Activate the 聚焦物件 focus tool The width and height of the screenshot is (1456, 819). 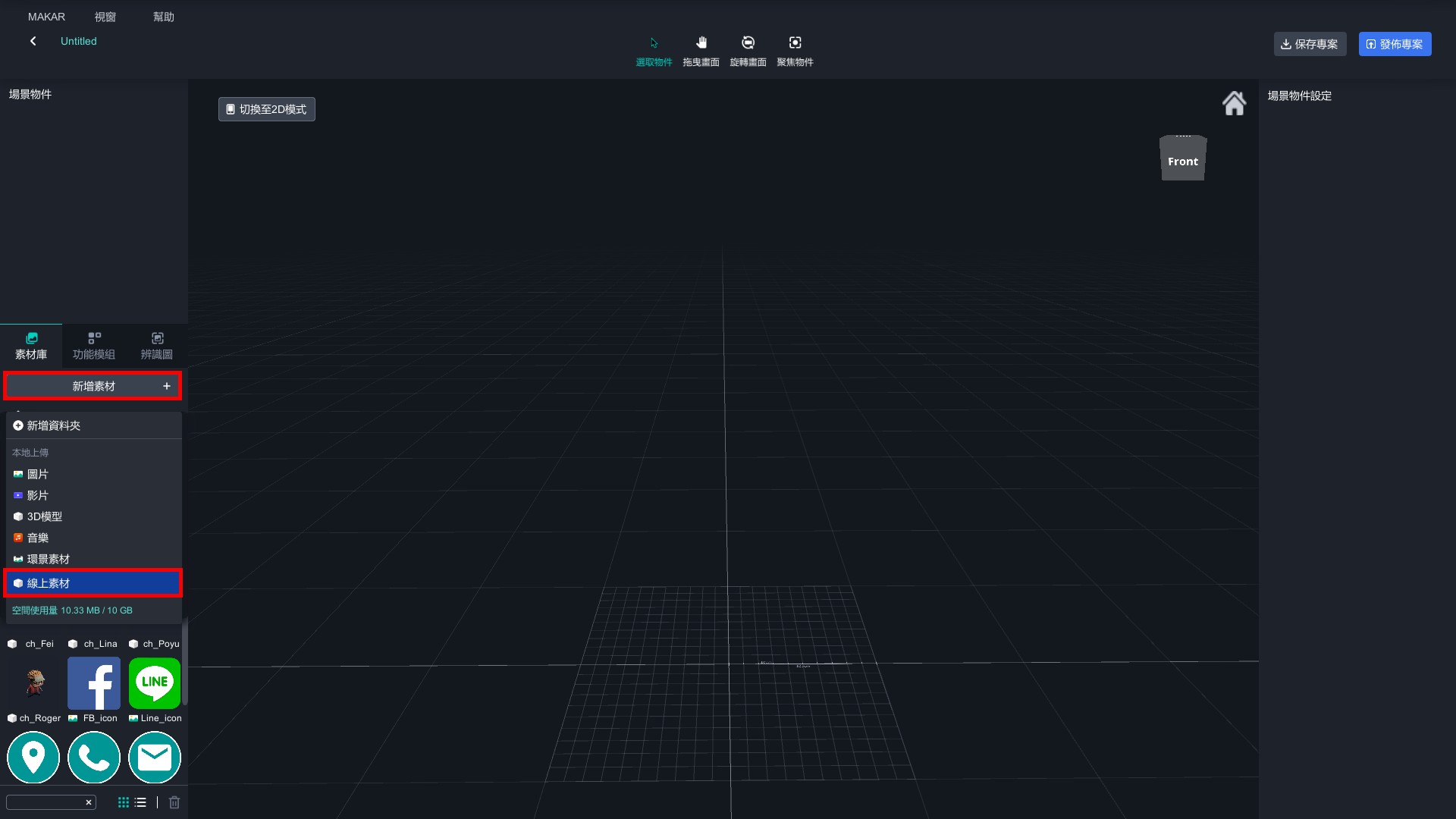[x=795, y=50]
